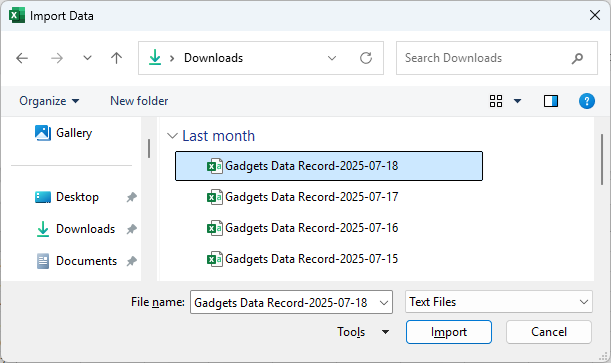Image resolution: width=611 pixels, height=363 pixels.
Task: Select Gadgets Data Record-2025-07-18 file
Action: pos(329,166)
